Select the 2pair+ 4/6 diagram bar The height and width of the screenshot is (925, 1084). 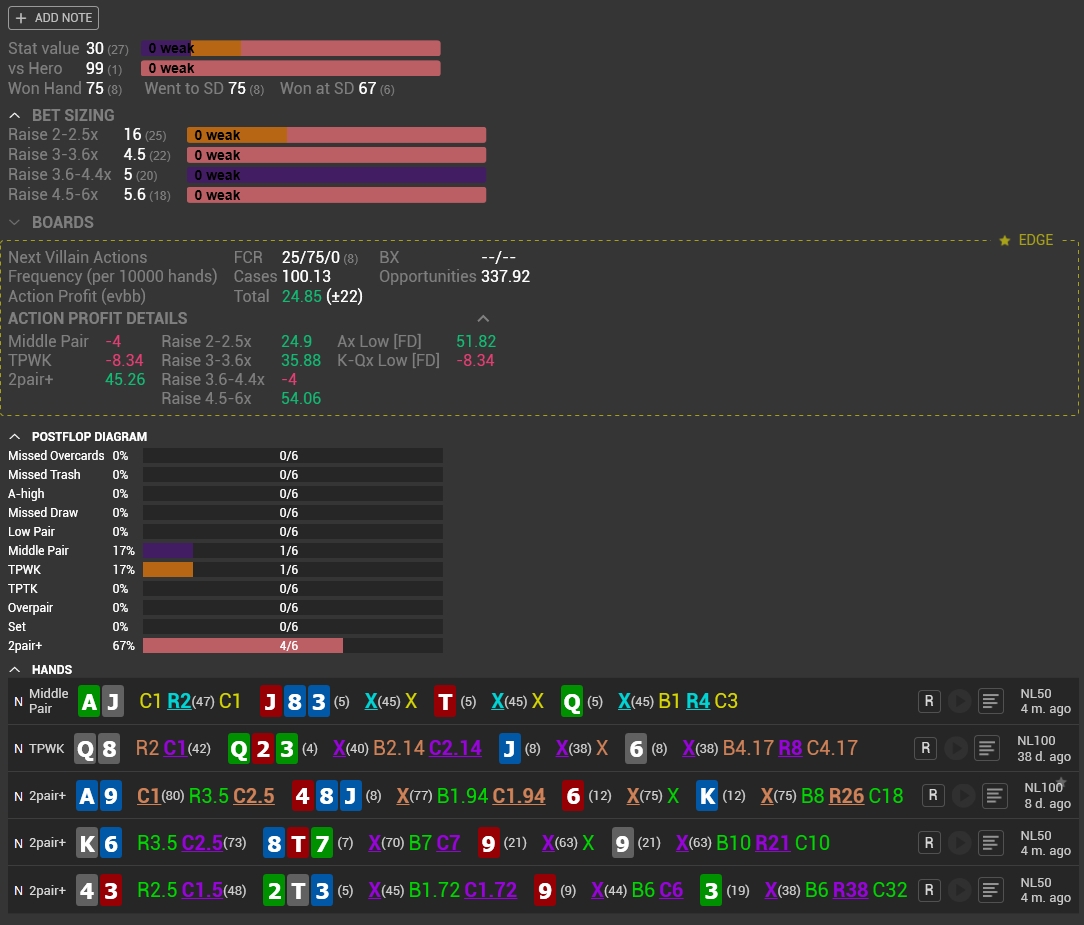click(x=243, y=646)
